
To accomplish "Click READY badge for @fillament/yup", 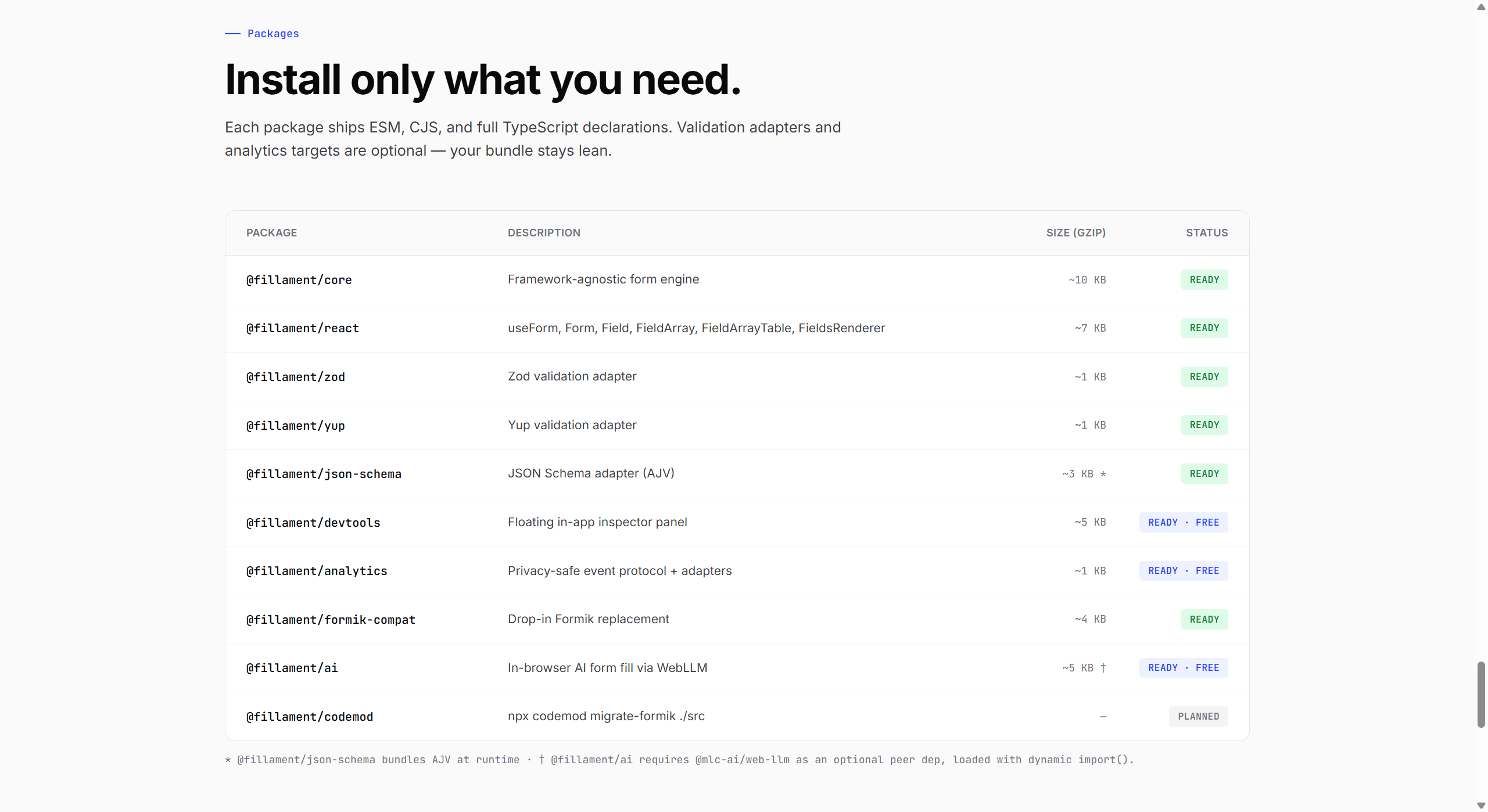I will 1204,425.
